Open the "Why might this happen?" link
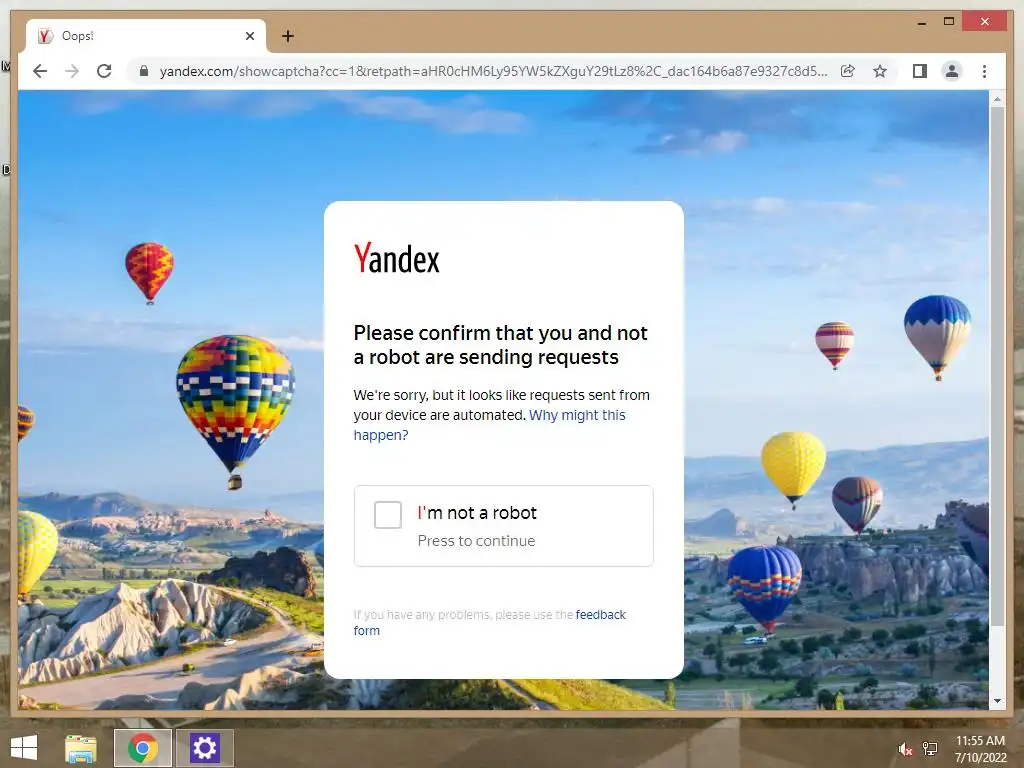Viewport: 1024px width, 768px height. point(490,425)
